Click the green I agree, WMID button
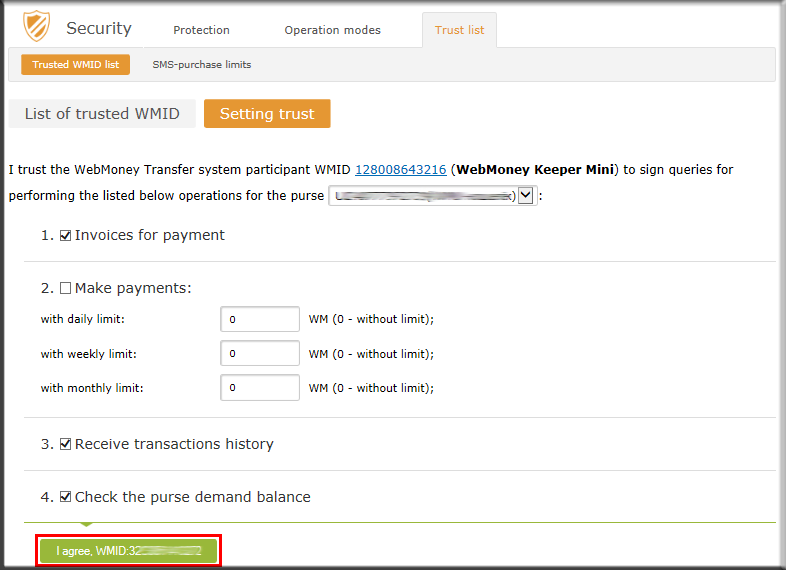 click(128, 551)
